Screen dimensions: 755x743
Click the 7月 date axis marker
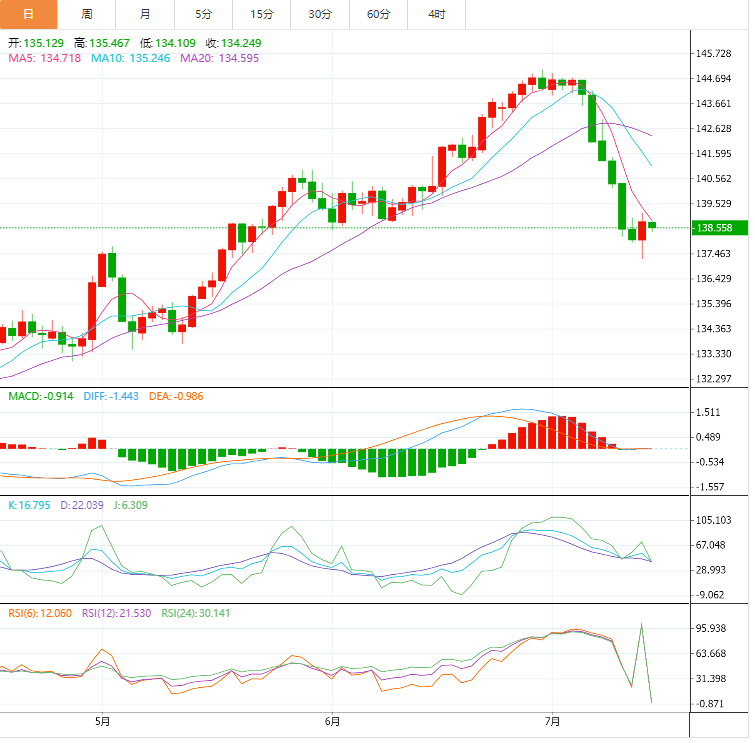pos(552,721)
